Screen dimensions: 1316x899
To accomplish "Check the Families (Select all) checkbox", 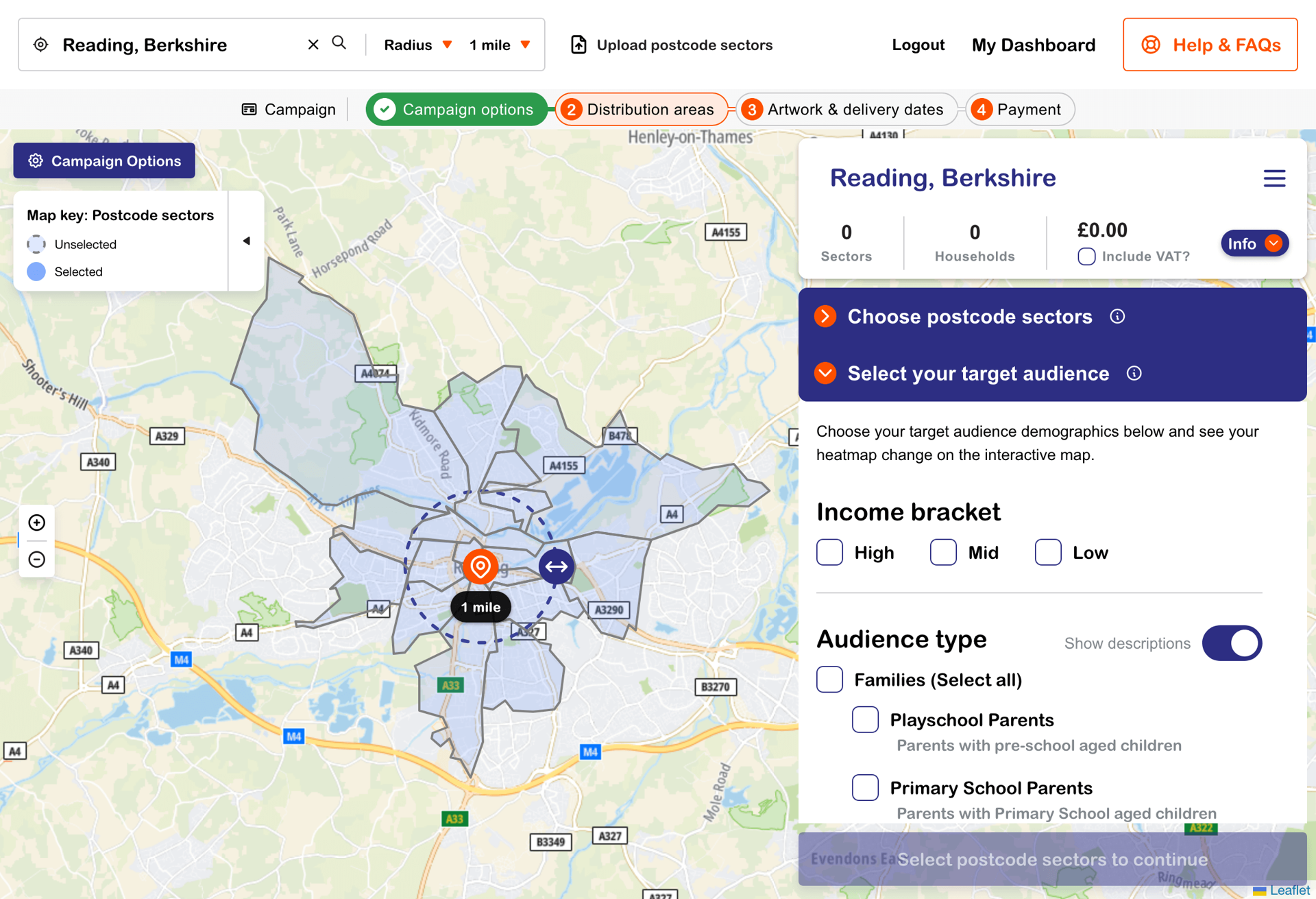I will [x=829, y=680].
